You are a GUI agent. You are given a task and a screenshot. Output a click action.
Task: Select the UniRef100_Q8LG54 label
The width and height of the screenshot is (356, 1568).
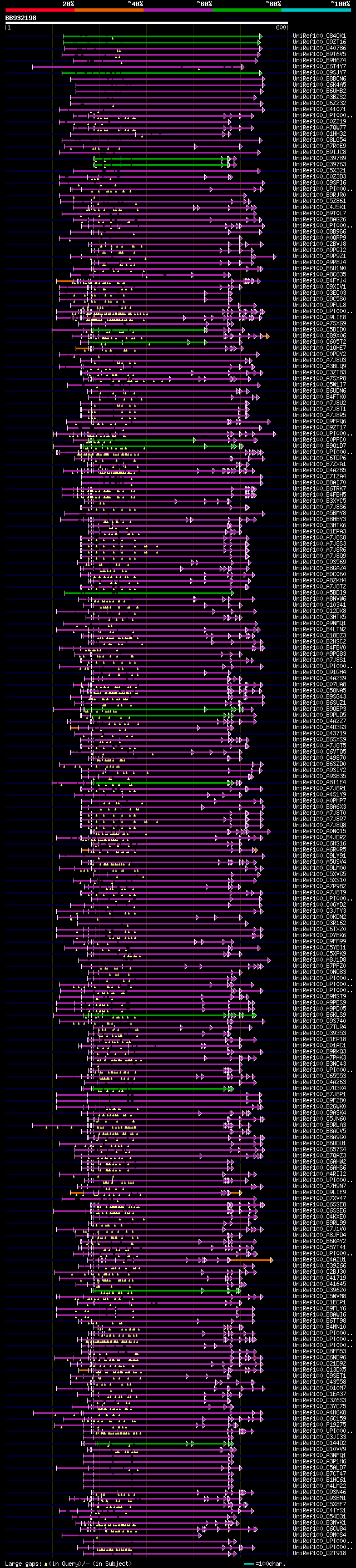[x=319, y=140]
